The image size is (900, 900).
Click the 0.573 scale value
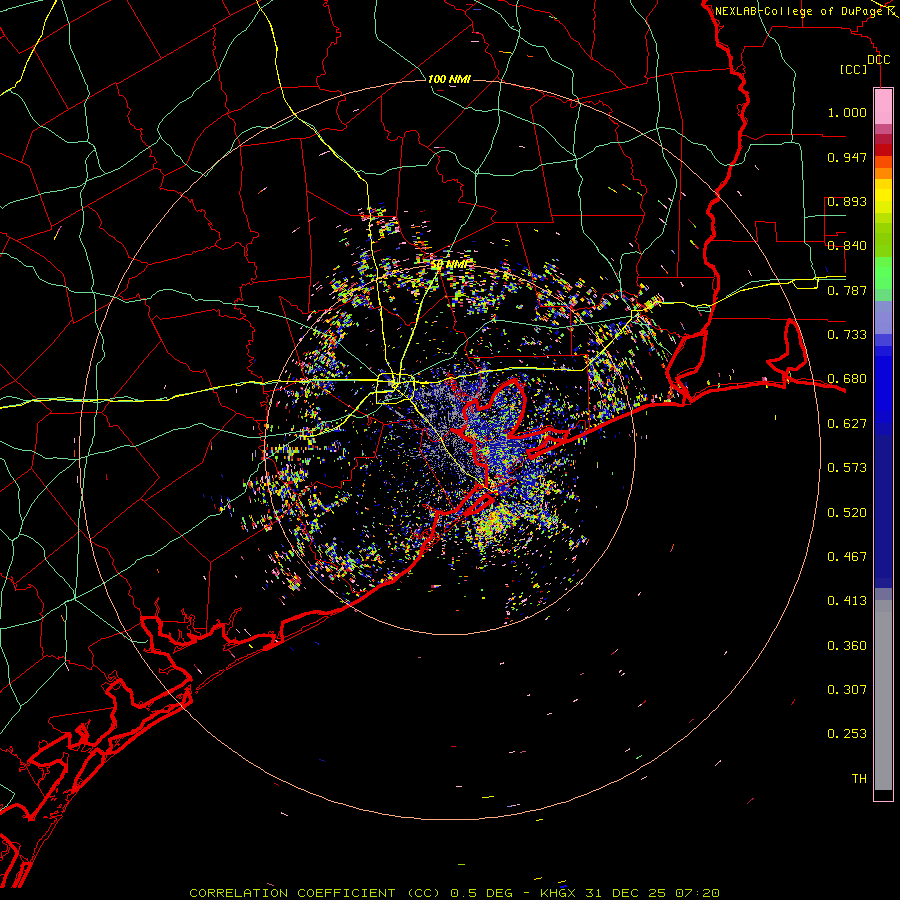[847, 468]
